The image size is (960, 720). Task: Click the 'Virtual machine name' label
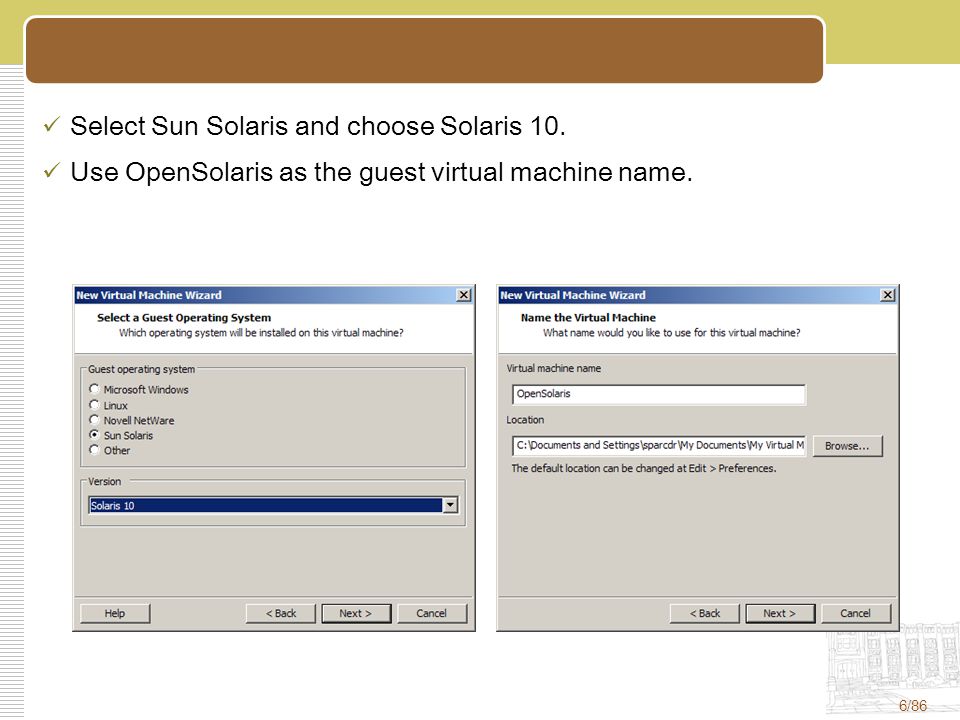(553, 369)
